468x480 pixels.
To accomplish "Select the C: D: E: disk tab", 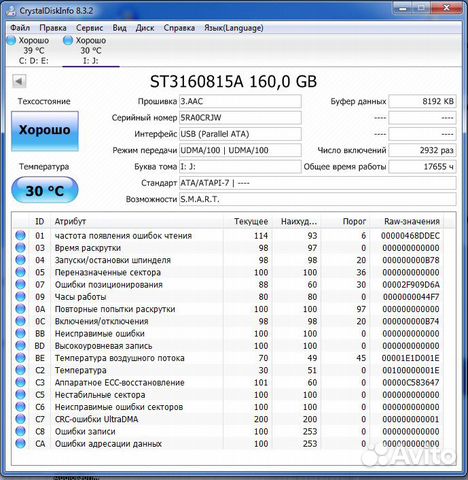I will tap(33, 51).
